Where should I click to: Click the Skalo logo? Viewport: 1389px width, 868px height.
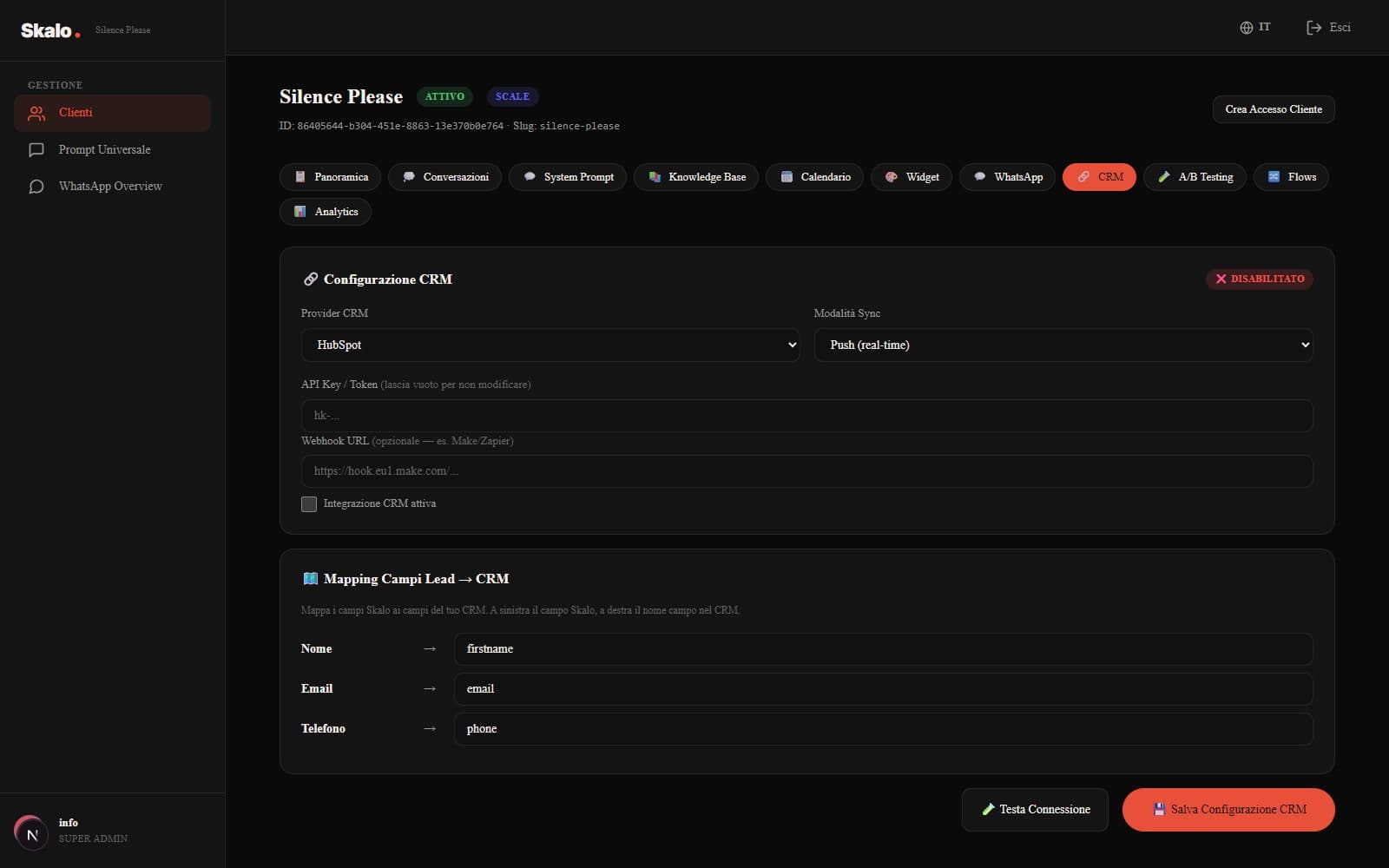coord(50,30)
